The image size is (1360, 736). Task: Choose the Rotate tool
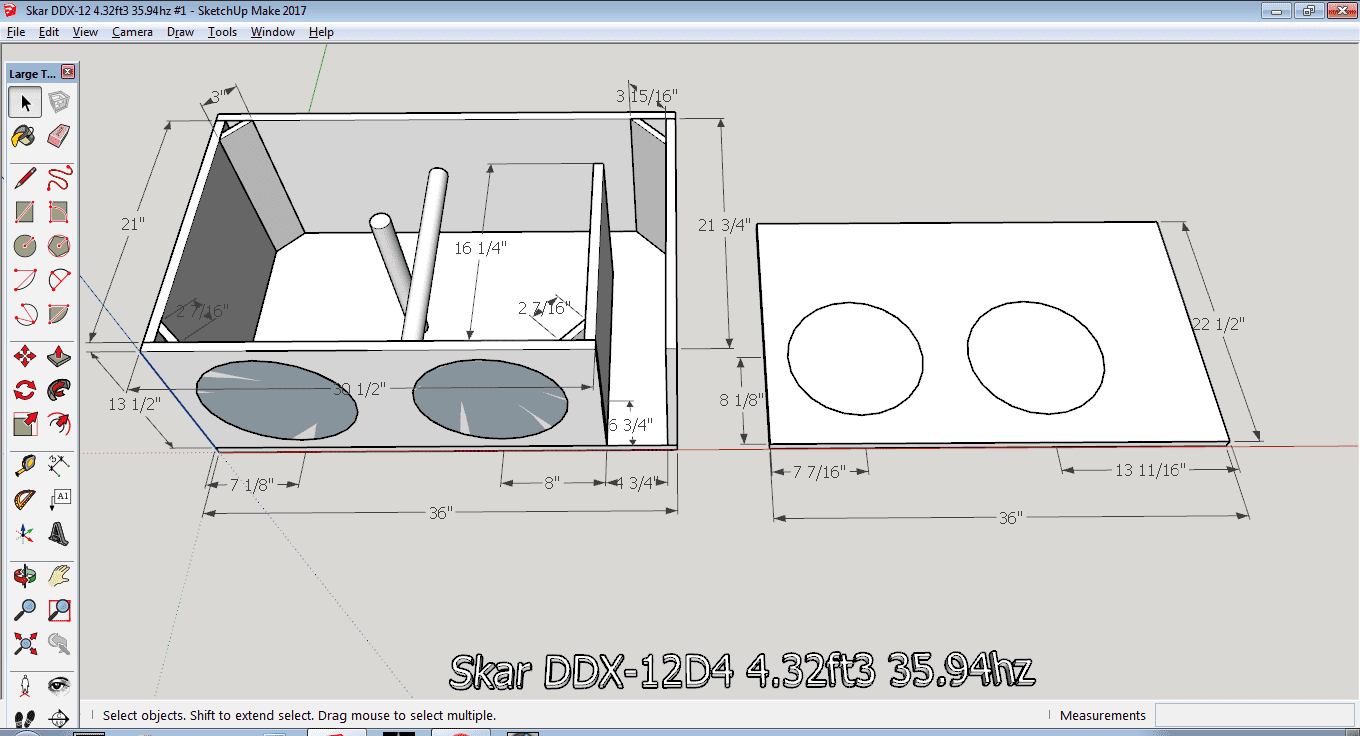tap(25, 390)
